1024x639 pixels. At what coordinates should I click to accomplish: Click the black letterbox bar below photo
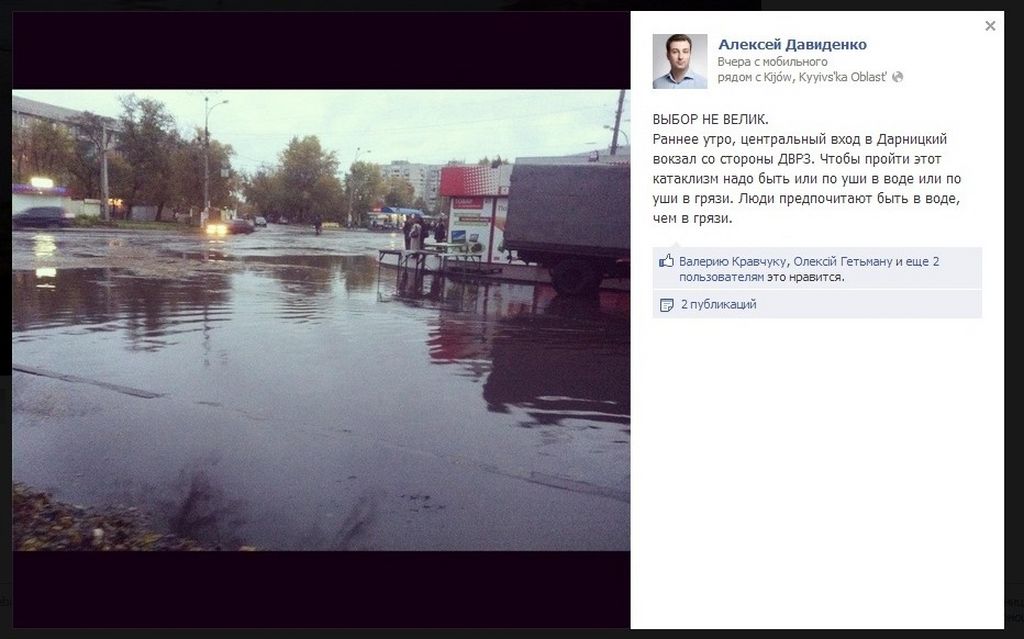(321, 589)
